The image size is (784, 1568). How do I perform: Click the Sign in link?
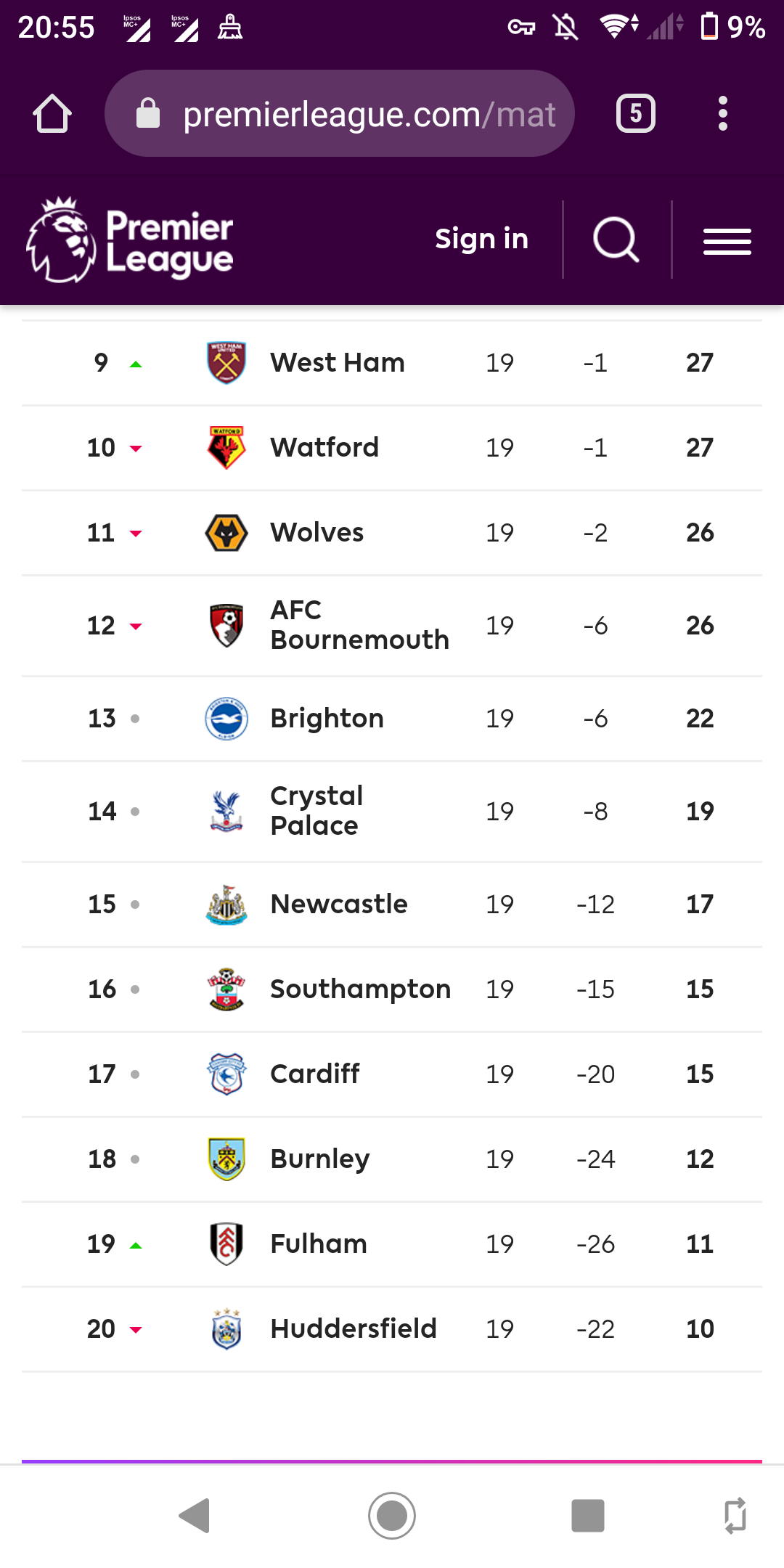481,239
